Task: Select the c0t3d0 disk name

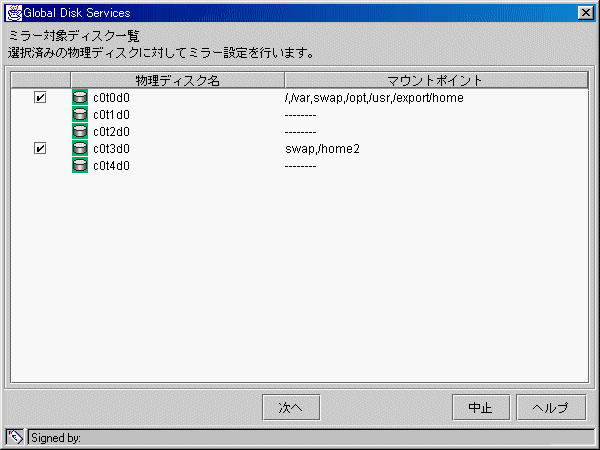Action: [111, 148]
